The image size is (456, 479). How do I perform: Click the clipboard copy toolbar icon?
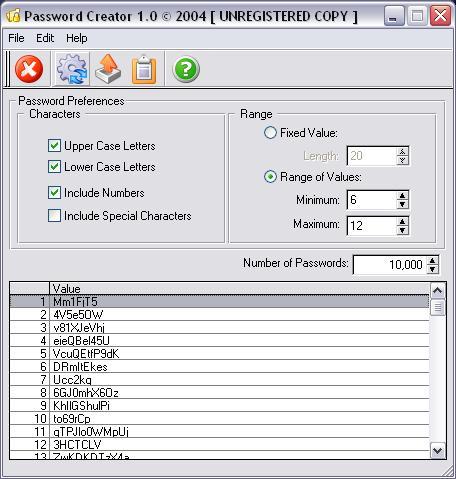pos(144,69)
